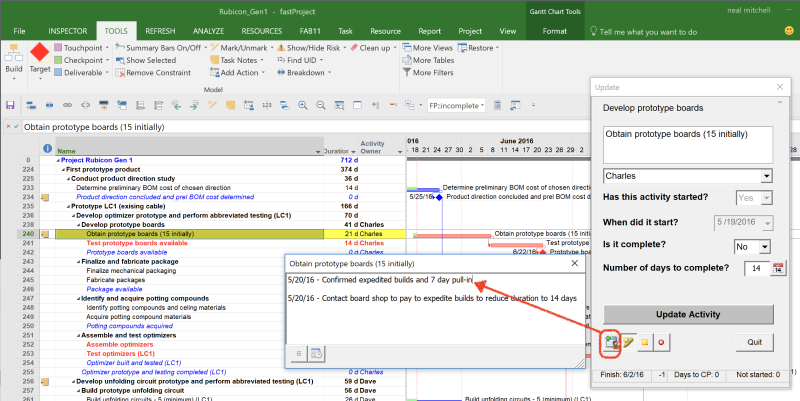Viewport: 800px width, 401px height.
Task: Open the FAB11 tab
Action: [x=310, y=31]
